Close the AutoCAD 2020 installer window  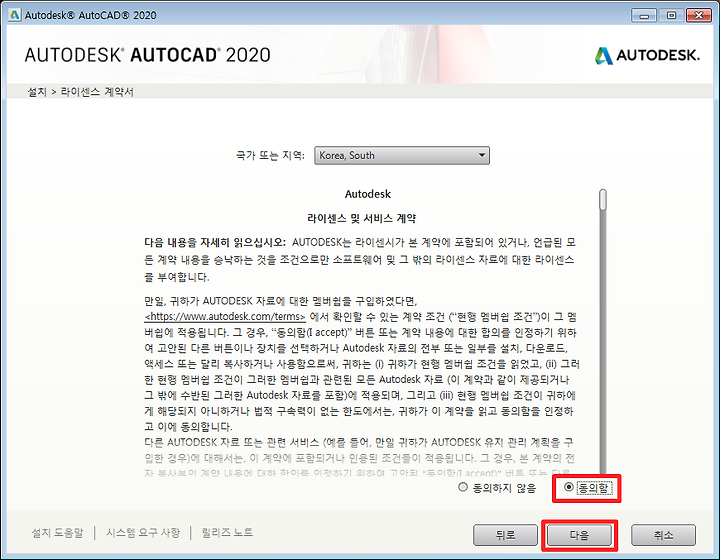[x=698, y=16]
